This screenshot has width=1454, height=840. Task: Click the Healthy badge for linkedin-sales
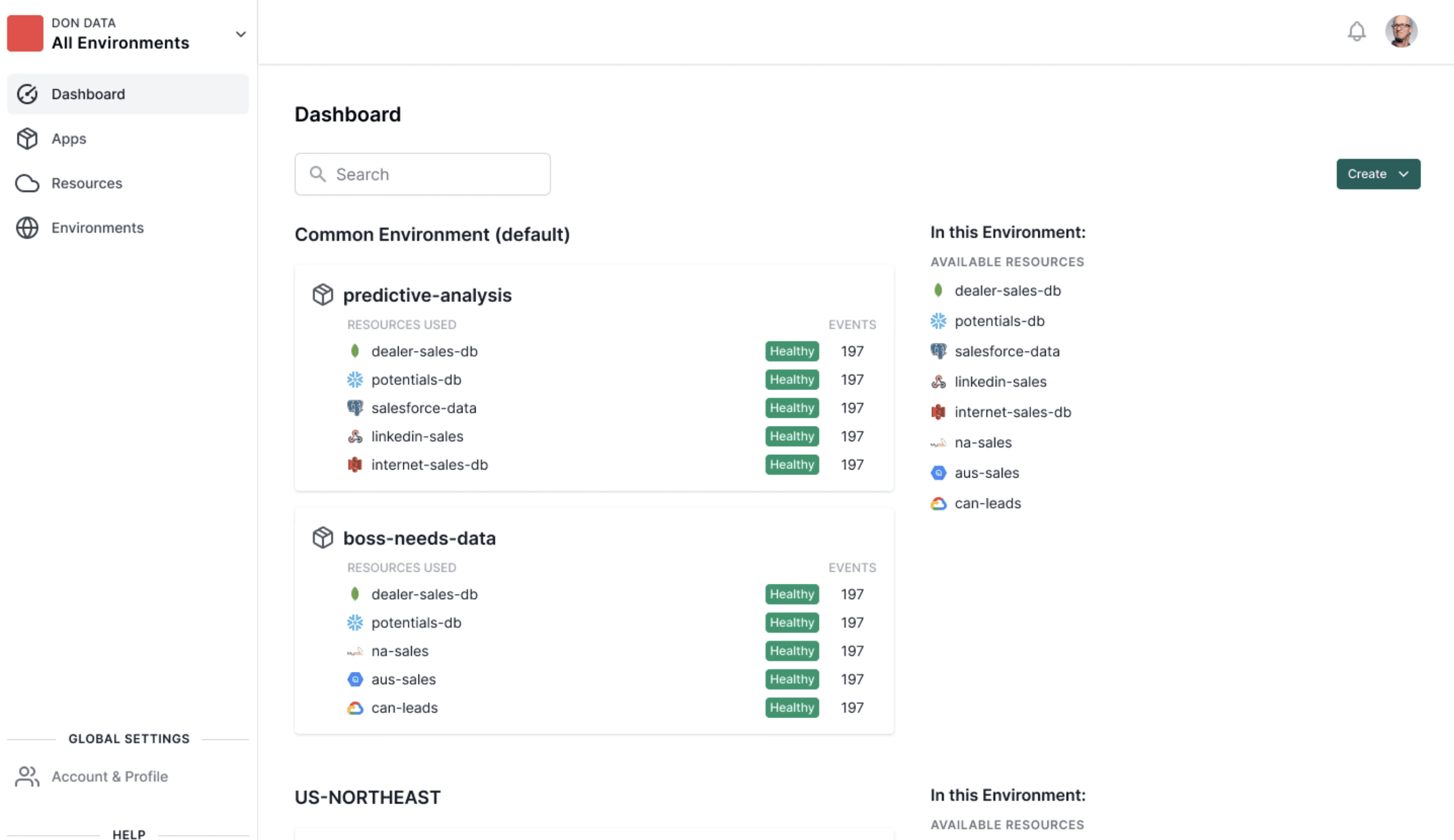(x=791, y=436)
